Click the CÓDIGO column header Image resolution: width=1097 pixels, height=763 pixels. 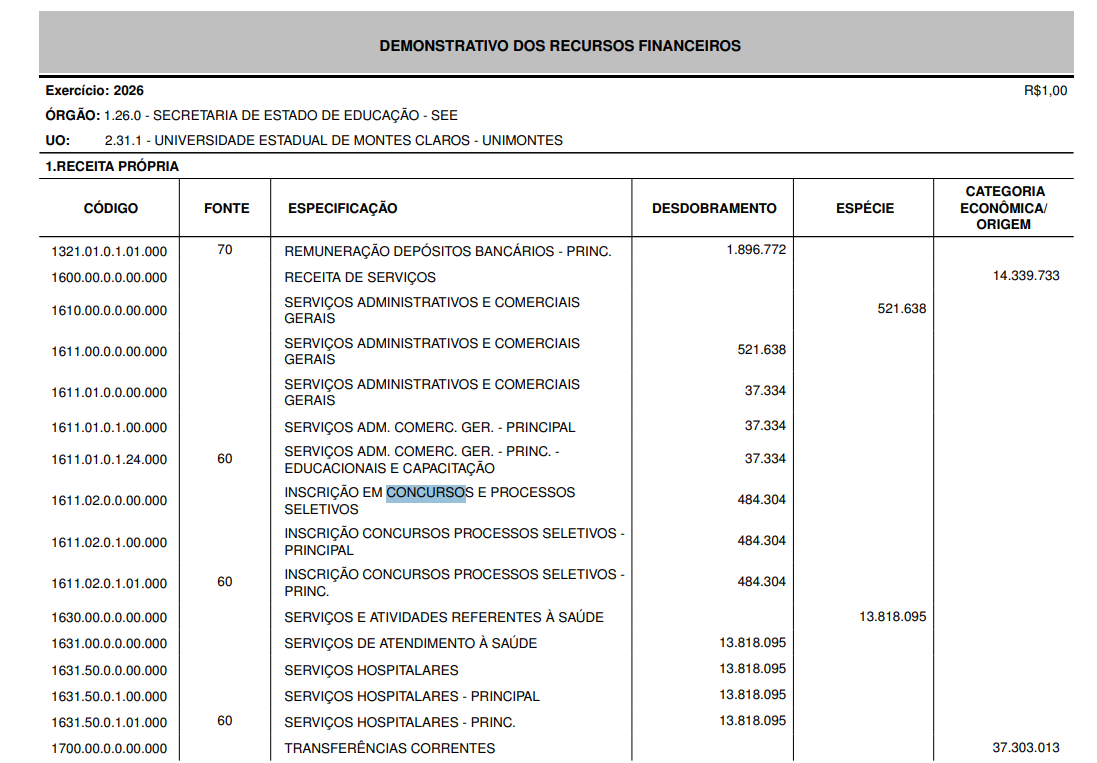111,208
